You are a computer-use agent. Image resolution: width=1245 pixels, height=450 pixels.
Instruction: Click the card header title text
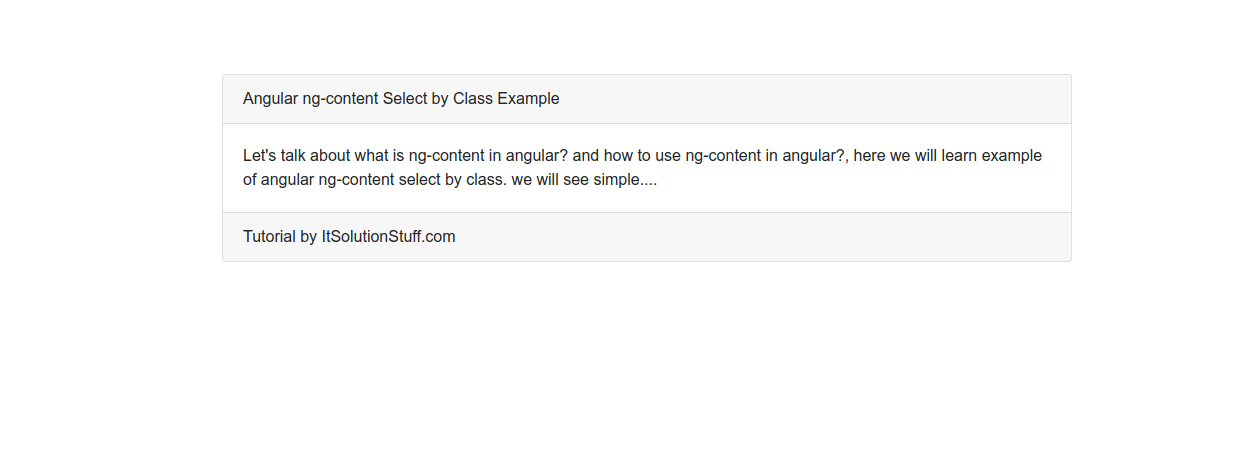pyautogui.click(x=400, y=99)
